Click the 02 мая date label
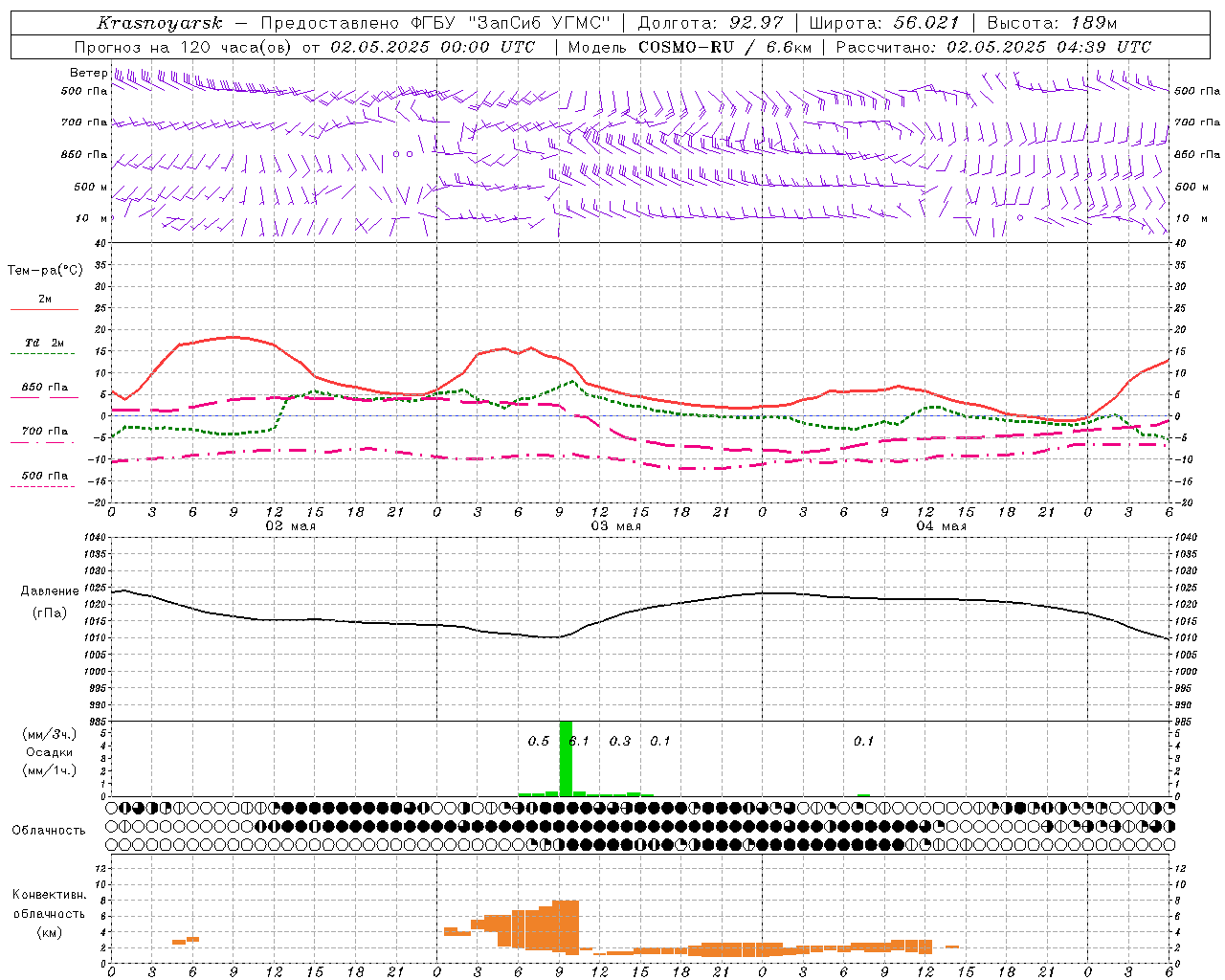 [x=290, y=526]
